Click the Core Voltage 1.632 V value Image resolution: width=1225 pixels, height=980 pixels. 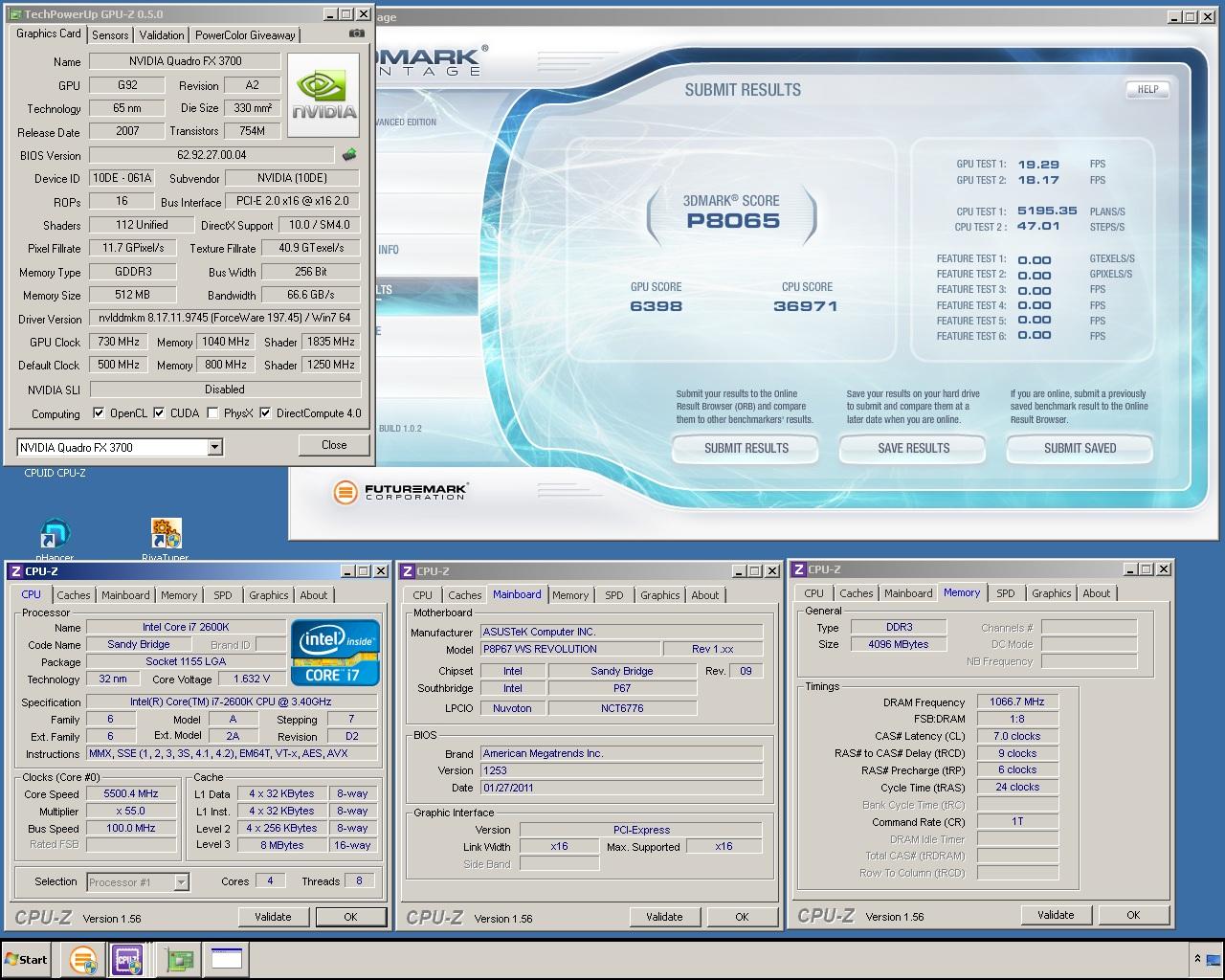tap(252, 679)
